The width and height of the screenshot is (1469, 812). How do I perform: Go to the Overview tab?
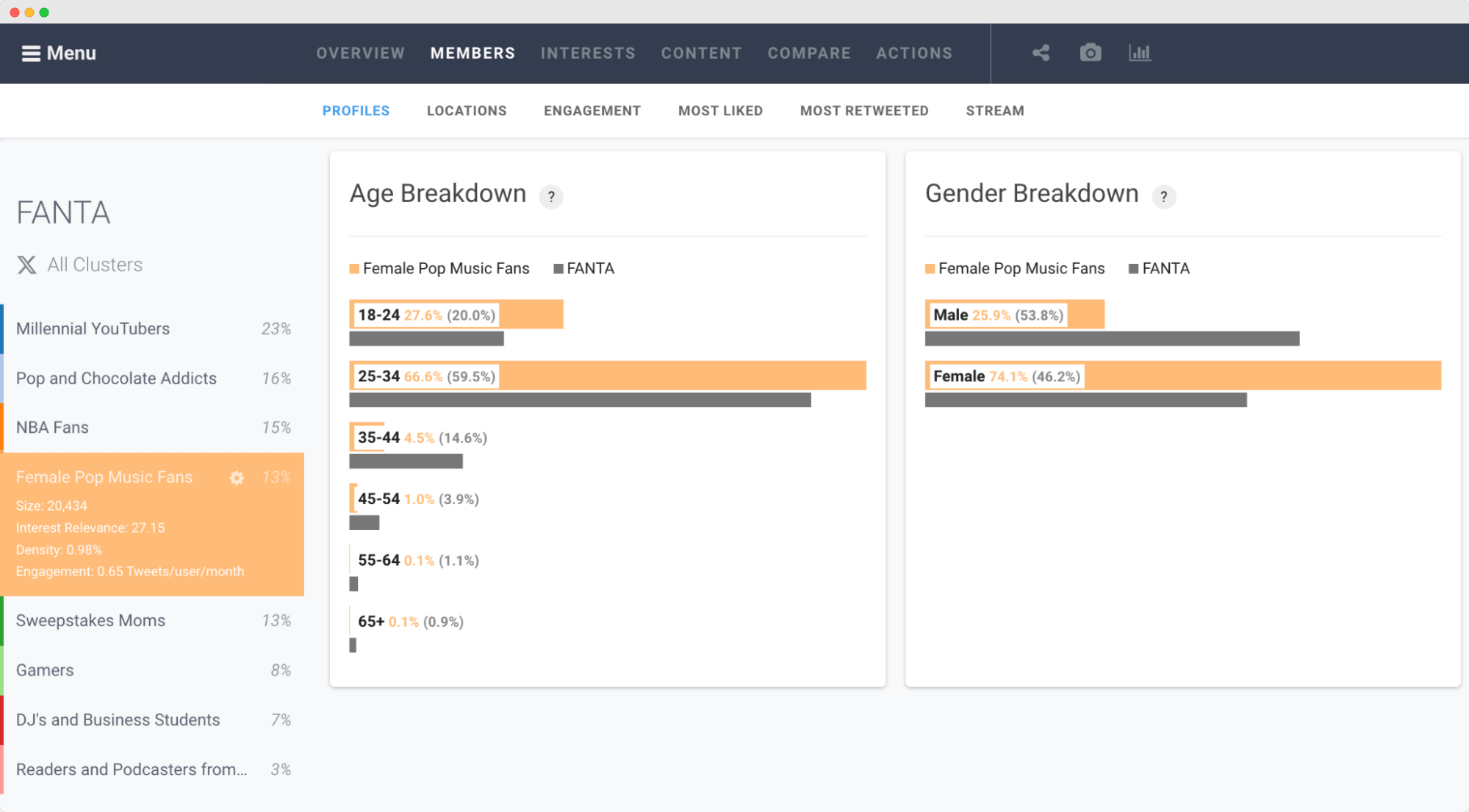(x=361, y=53)
